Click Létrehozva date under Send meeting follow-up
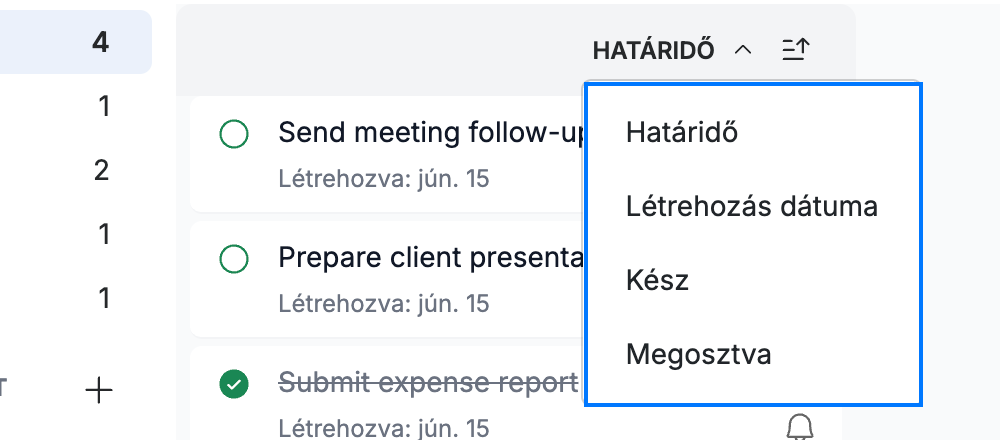The width and height of the screenshot is (1000, 440). click(384, 179)
